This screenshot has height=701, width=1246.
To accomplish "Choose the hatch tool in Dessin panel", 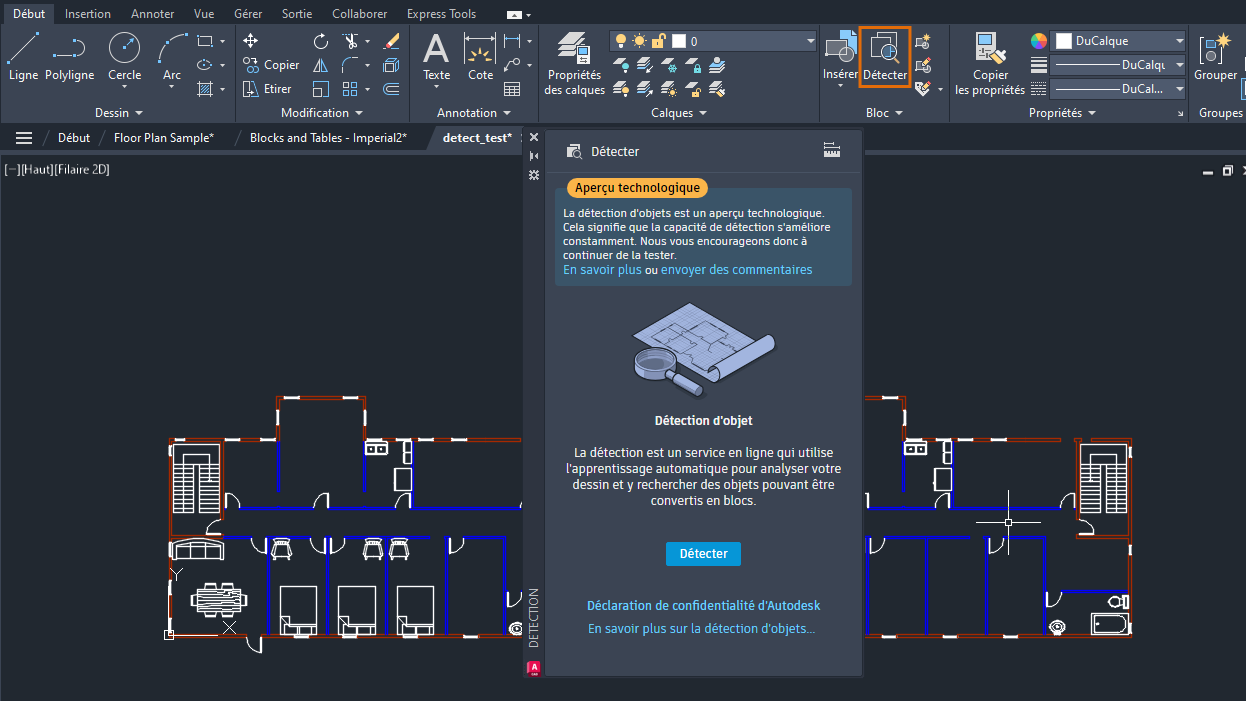I will (205, 89).
